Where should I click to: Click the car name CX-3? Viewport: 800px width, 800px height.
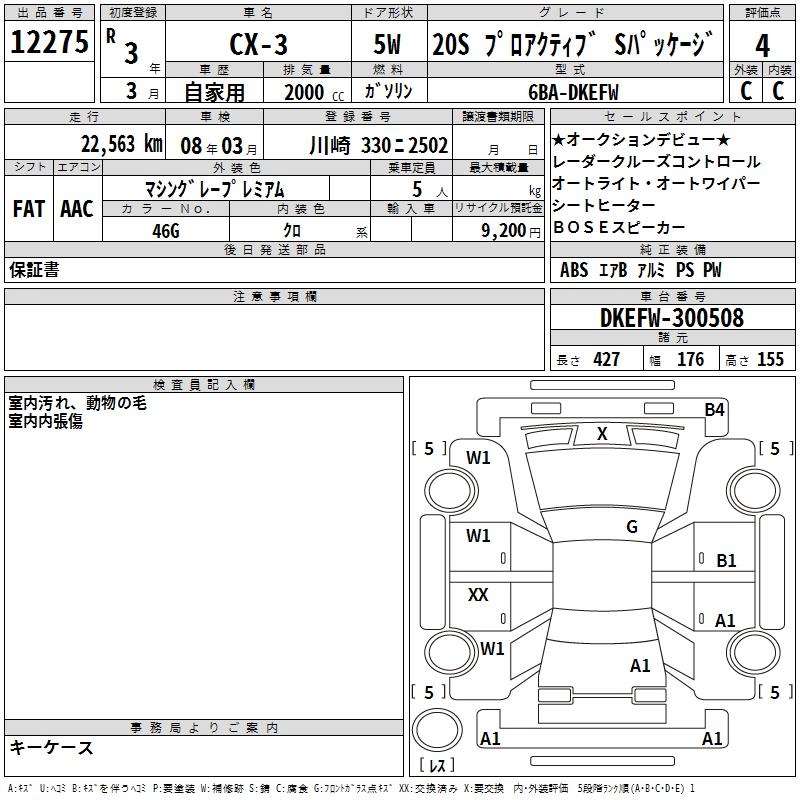pos(258,44)
